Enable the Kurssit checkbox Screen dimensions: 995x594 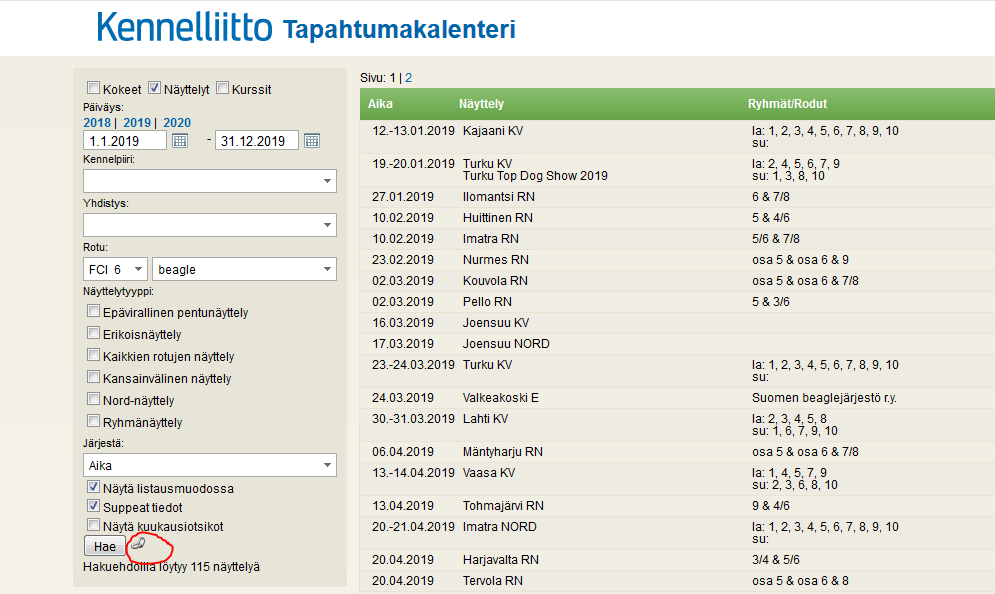pos(222,88)
